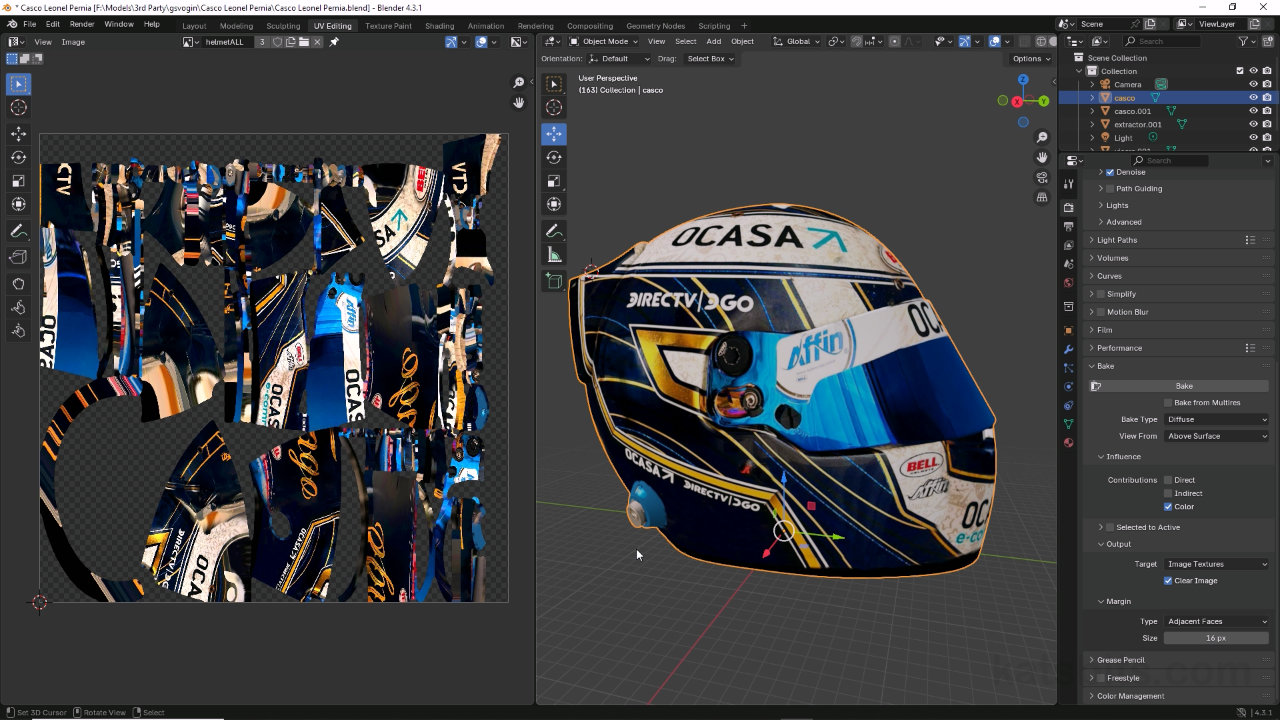This screenshot has height=720, width=1280.
Task: Select the Cursor tool in 3D viewport toolbar
Action: [554, 108]
